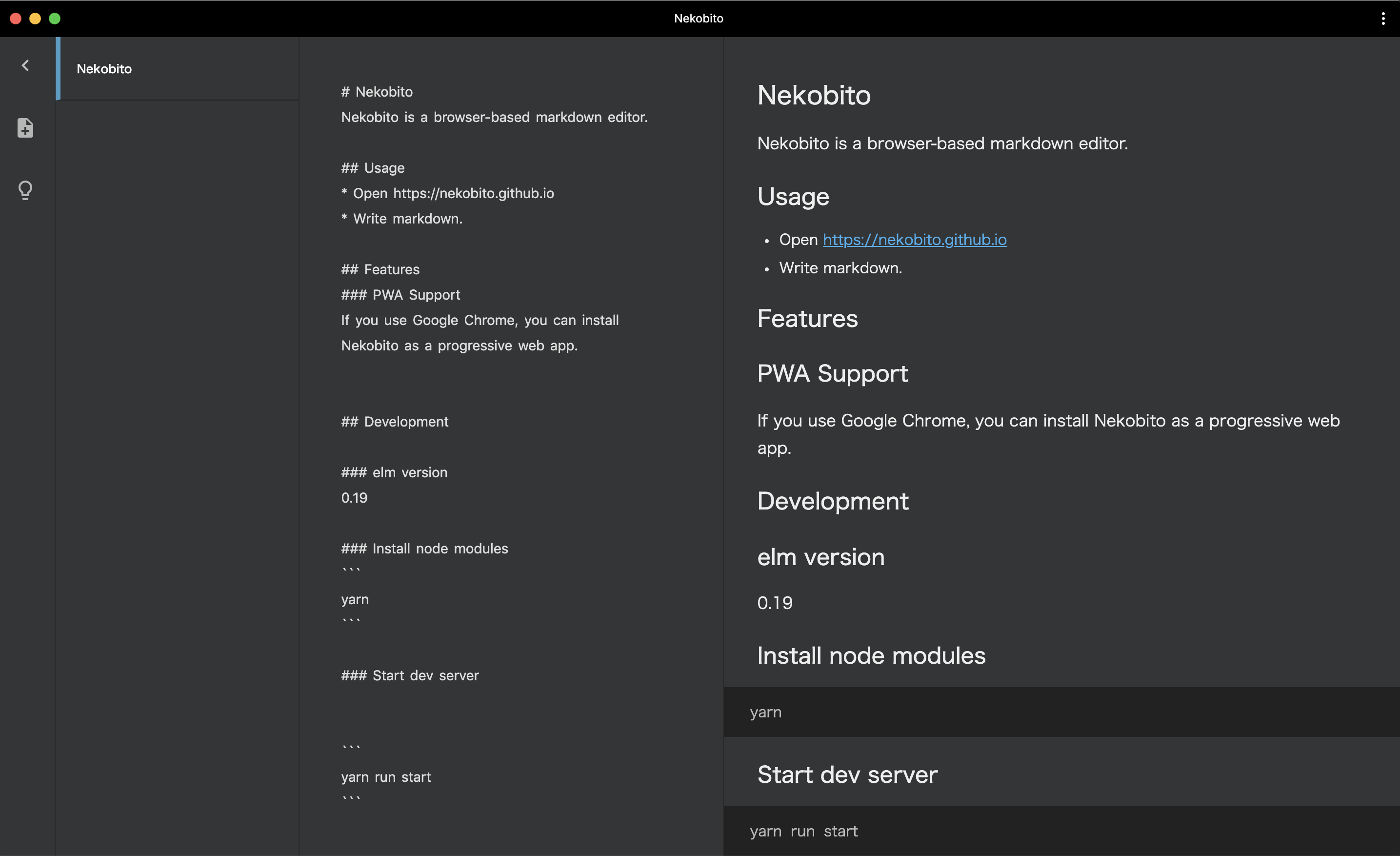Click the '0.19' line in the editor
The image size is (1400, 856).
(354, 498)
